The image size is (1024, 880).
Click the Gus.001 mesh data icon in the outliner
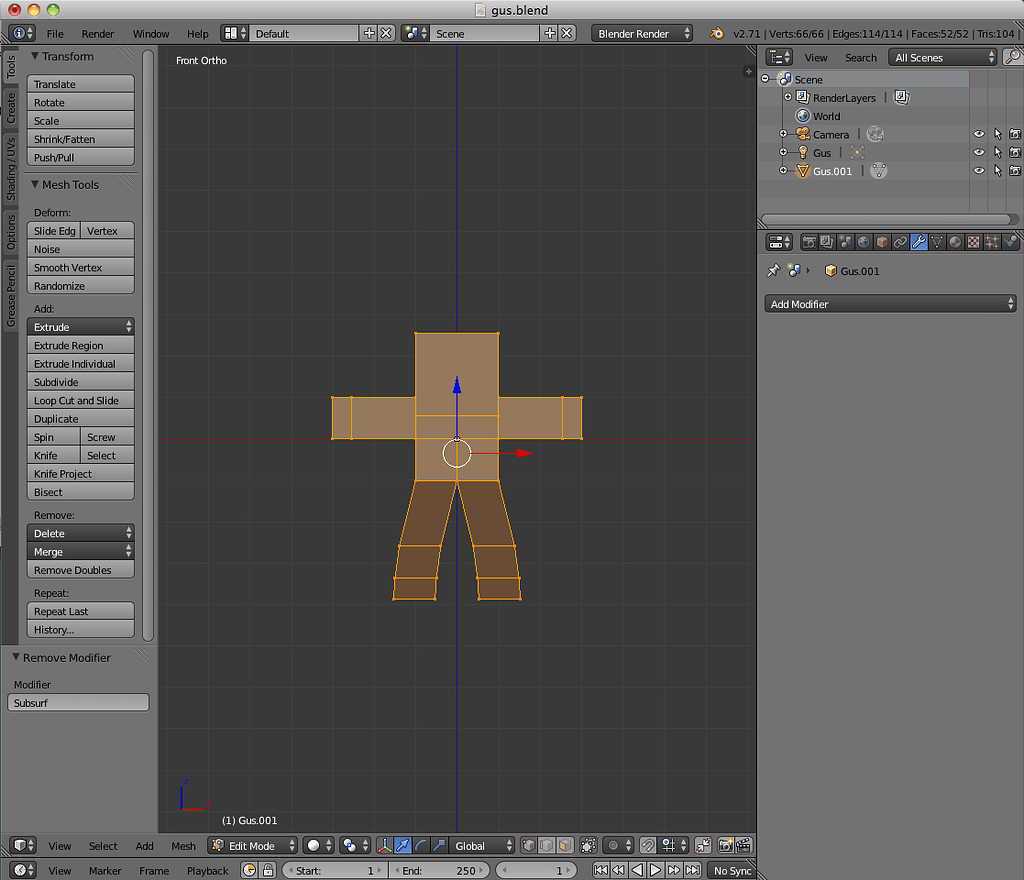(879, 171)
